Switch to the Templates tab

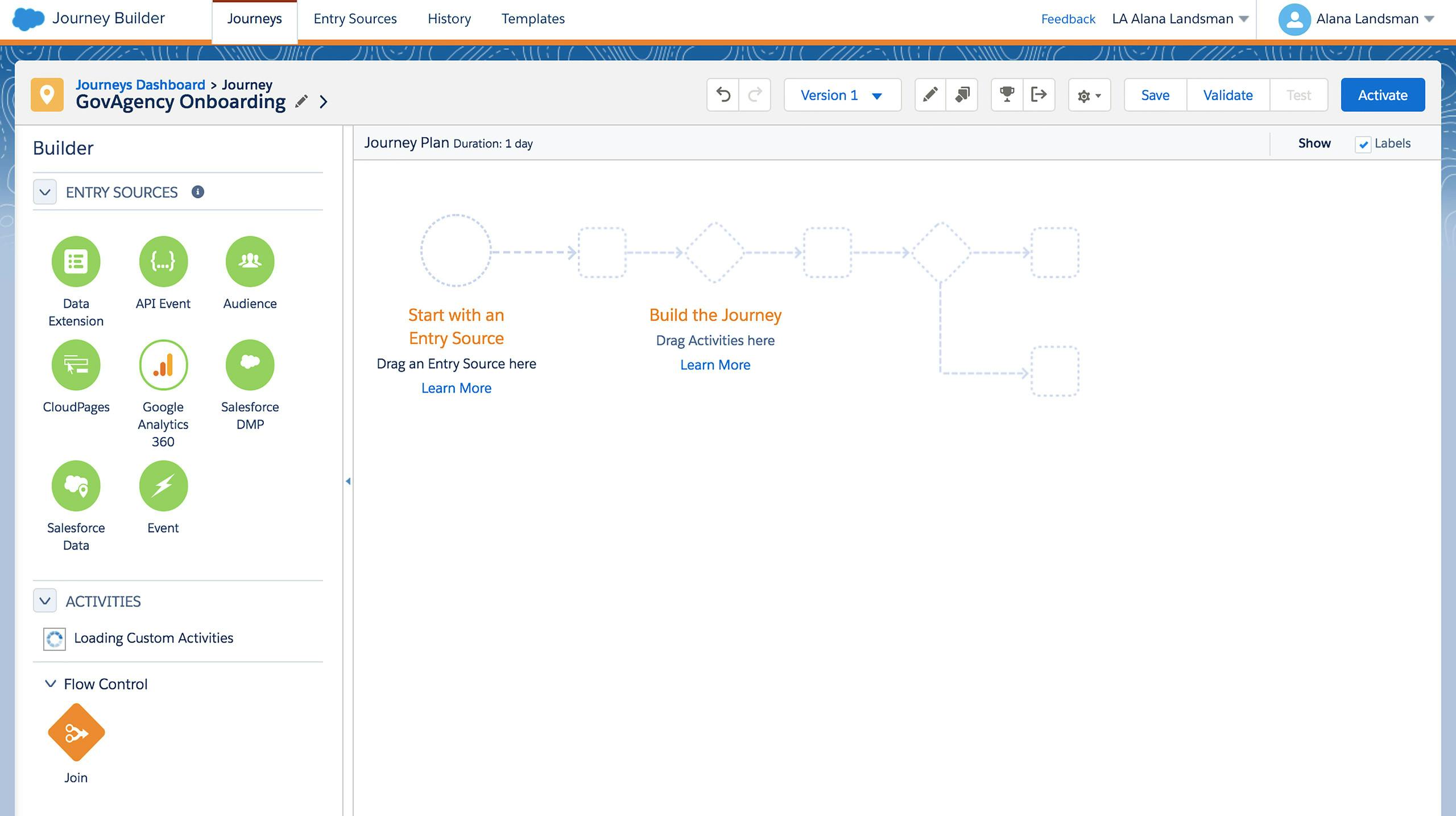click(533, 18)
